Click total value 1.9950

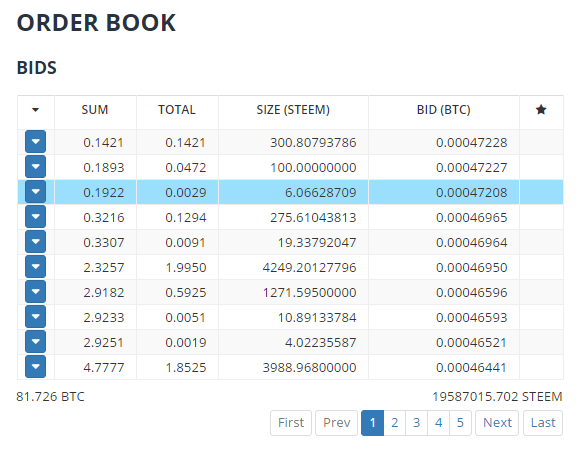(x=186, y=267)
